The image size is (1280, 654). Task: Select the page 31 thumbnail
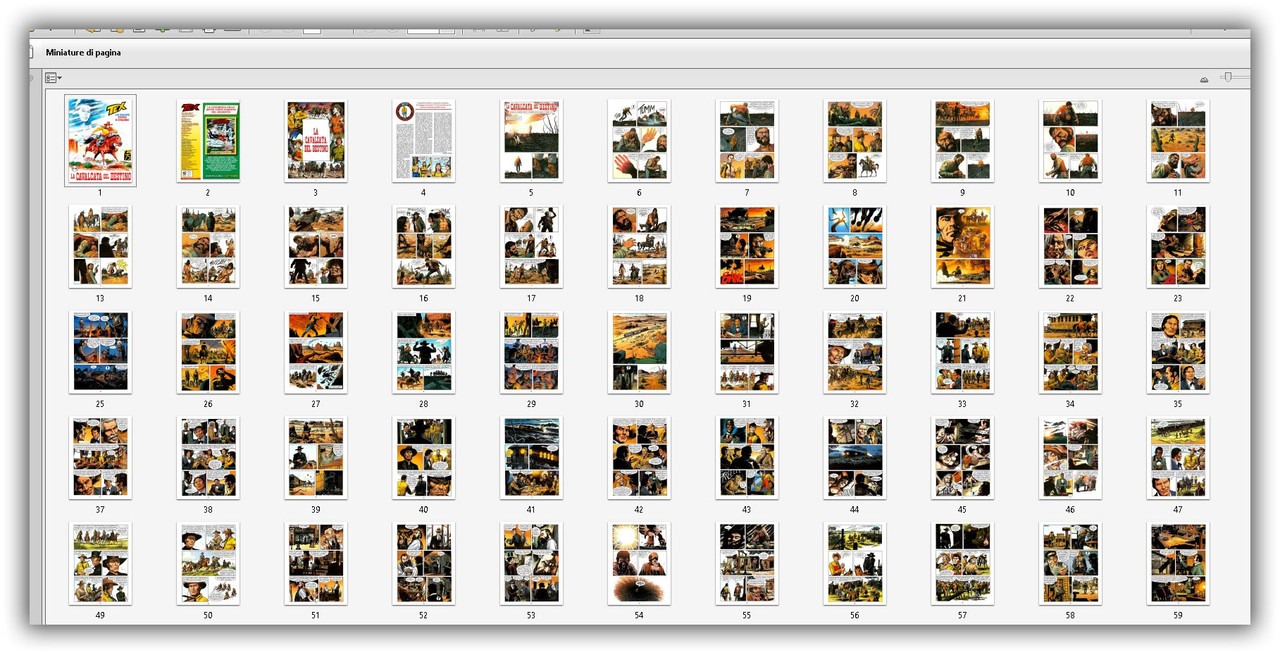[747, 352]
